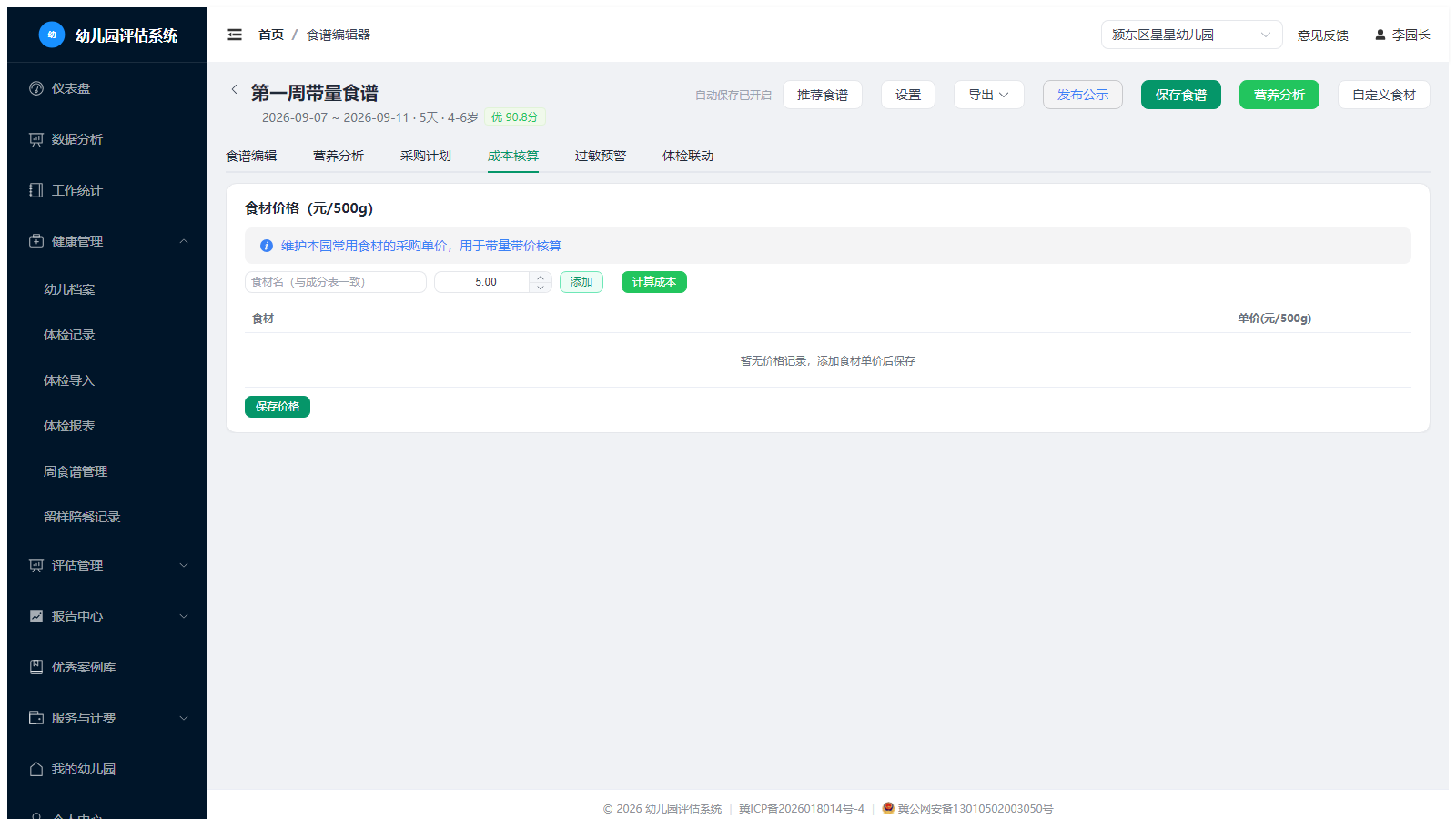
Task: Click the 数据分析 sidebar icon
Action: pos(36,139)
